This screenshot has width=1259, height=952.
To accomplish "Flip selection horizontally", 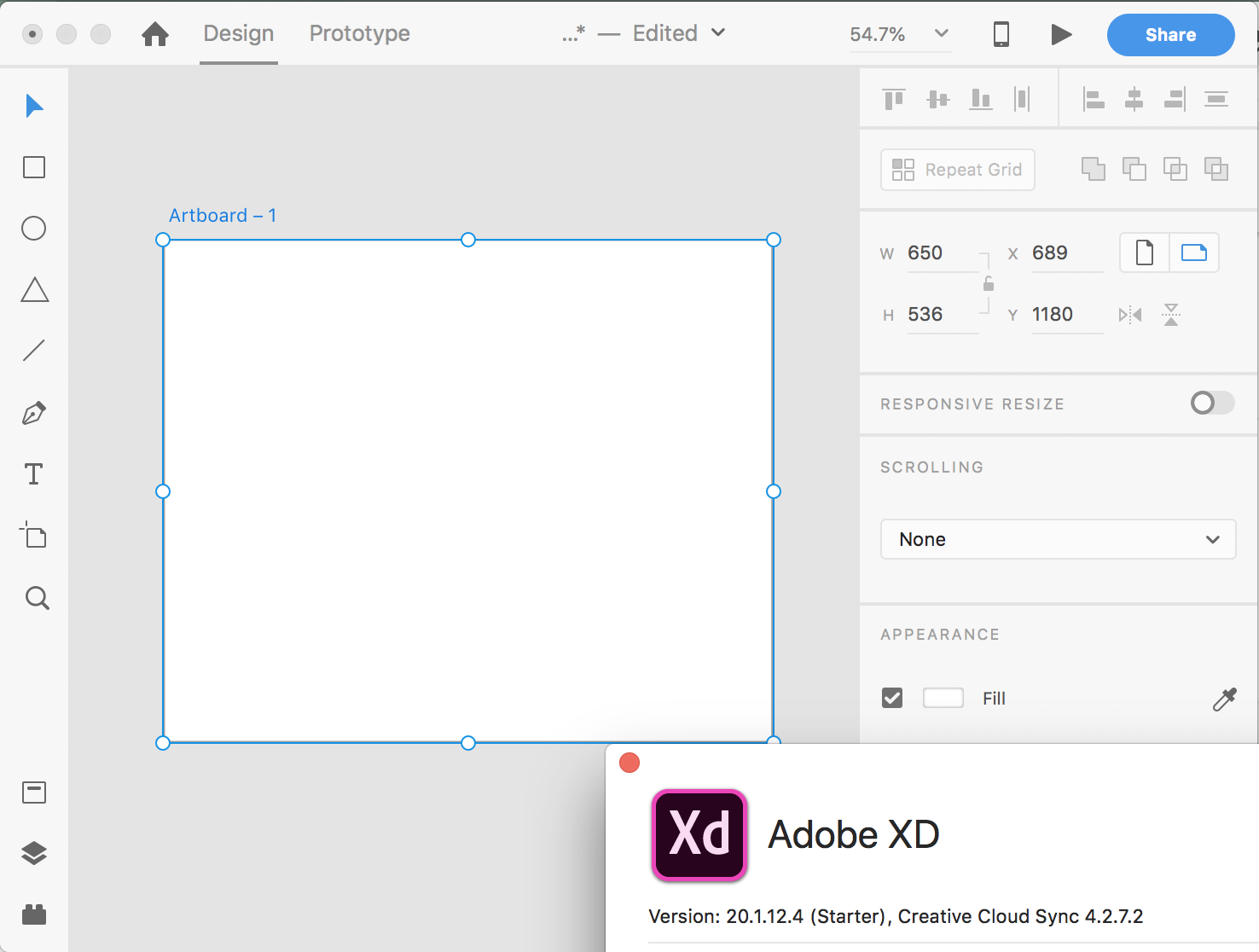I will point(1130,315).
